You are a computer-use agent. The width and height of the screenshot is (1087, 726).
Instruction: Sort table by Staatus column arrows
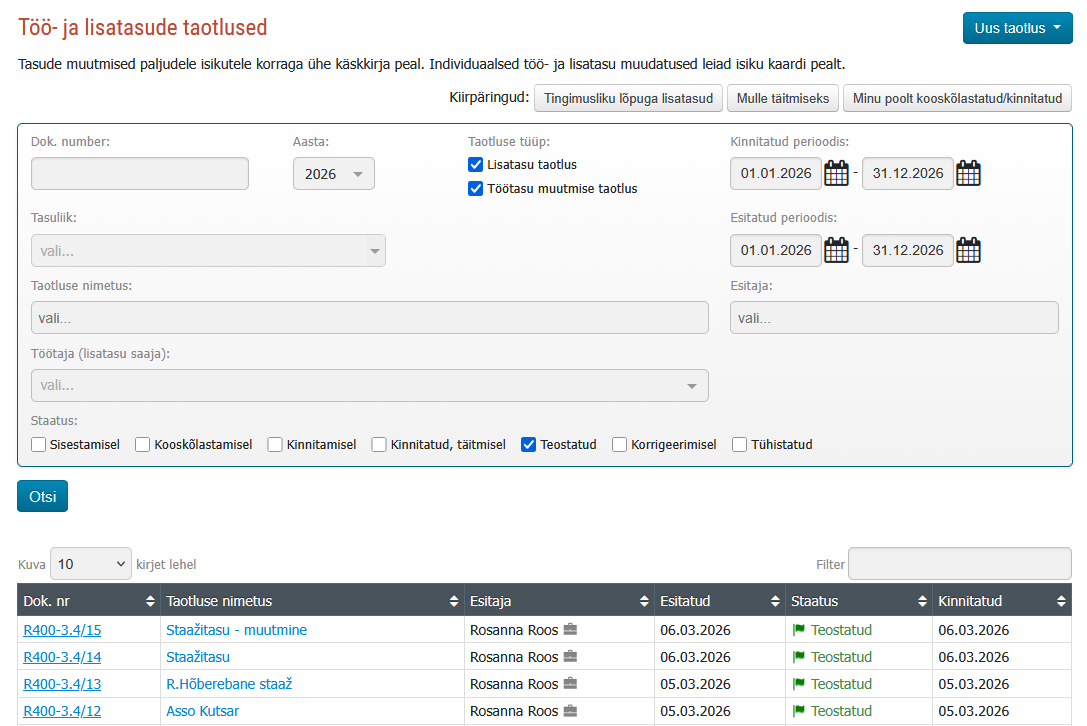click(922, 601)
